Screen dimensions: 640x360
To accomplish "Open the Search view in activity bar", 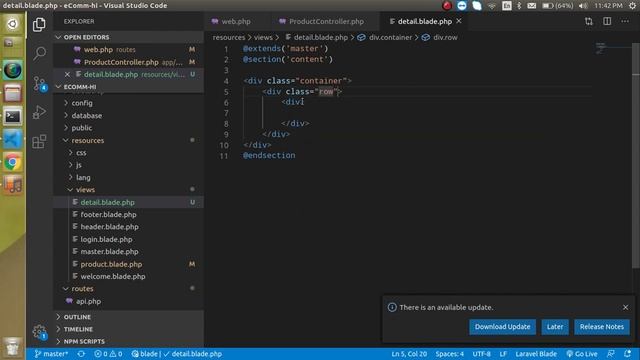I will point(39,53).
